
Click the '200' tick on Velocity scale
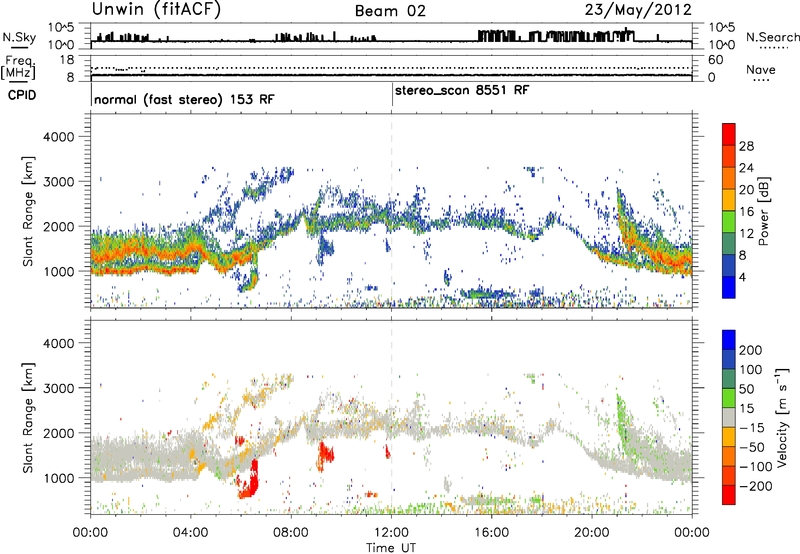[751, 350]
